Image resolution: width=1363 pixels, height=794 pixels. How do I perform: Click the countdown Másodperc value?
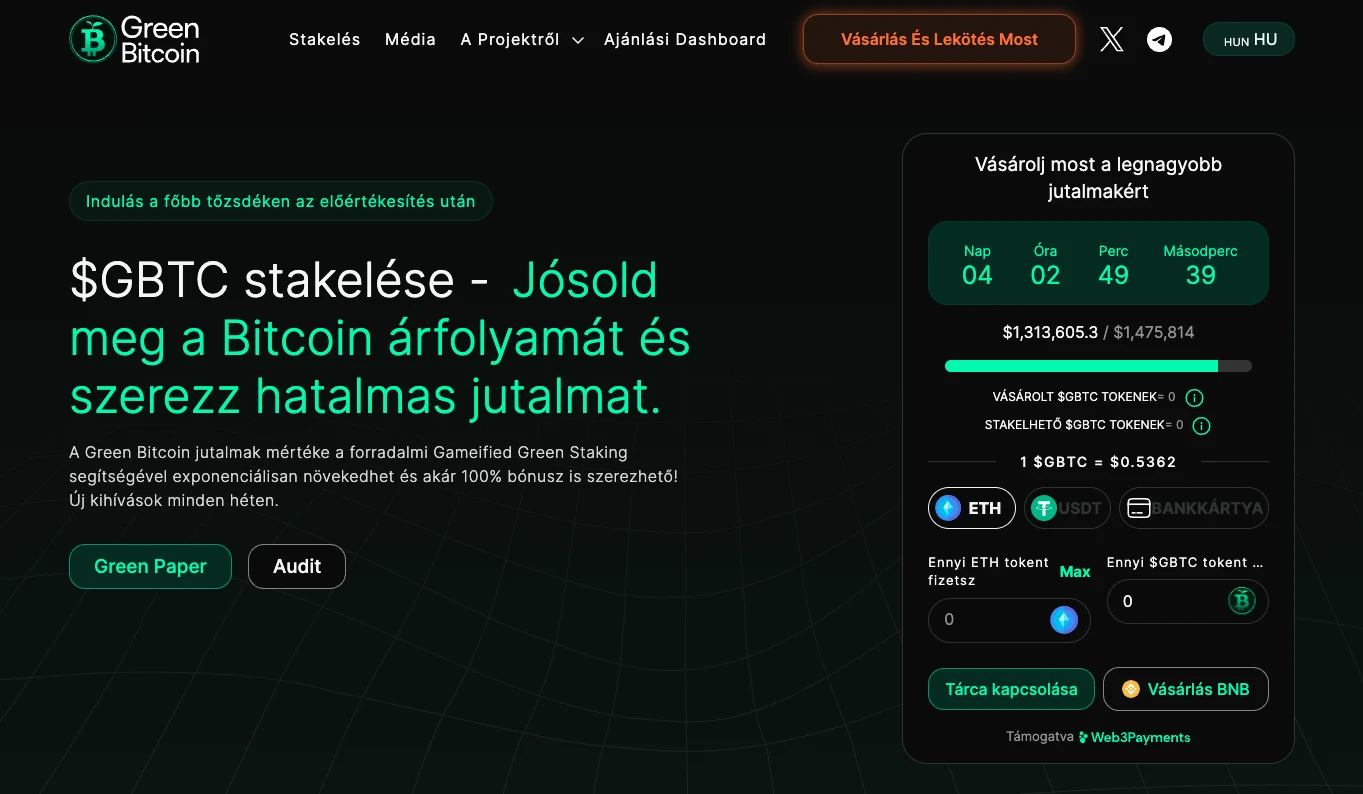1200,275
